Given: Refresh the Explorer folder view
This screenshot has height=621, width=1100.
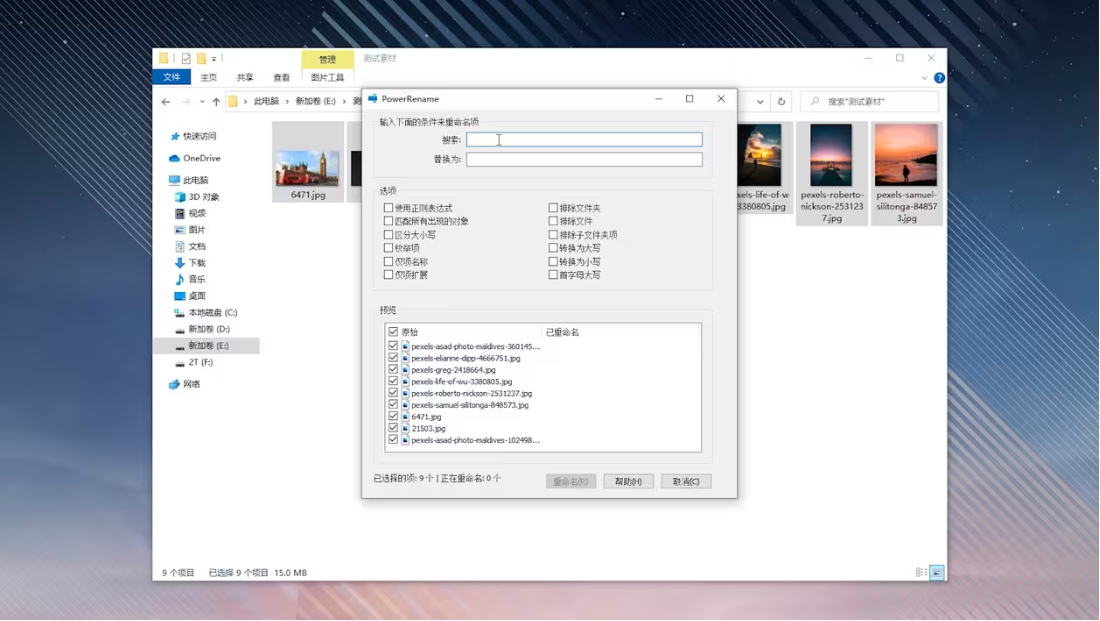Looking at the screenshot, I should [x=782, y=102].
